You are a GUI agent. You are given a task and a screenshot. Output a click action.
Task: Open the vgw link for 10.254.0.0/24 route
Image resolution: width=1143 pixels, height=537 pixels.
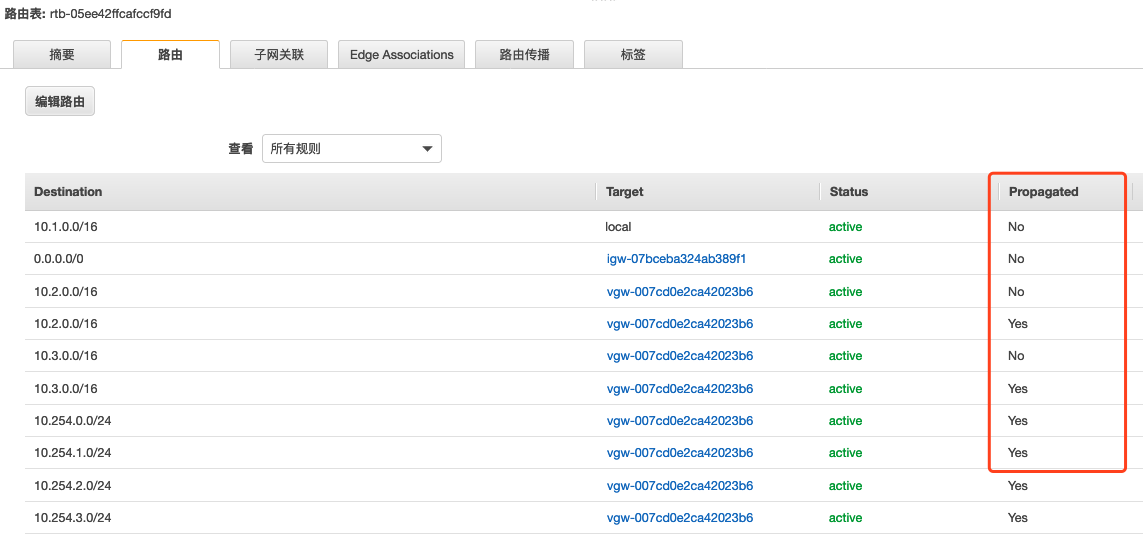point(679,420)
